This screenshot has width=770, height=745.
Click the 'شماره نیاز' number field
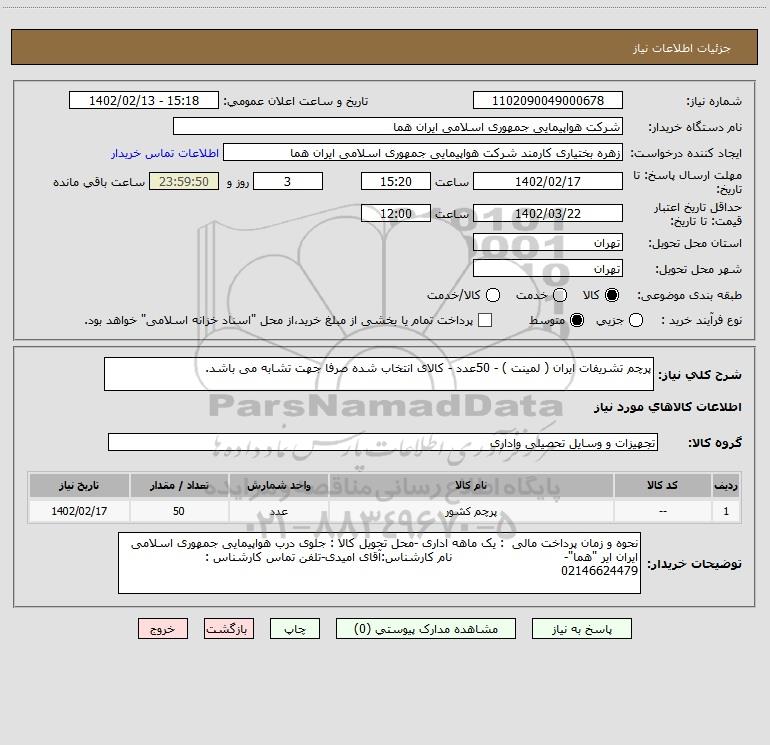tap(547, 101)
